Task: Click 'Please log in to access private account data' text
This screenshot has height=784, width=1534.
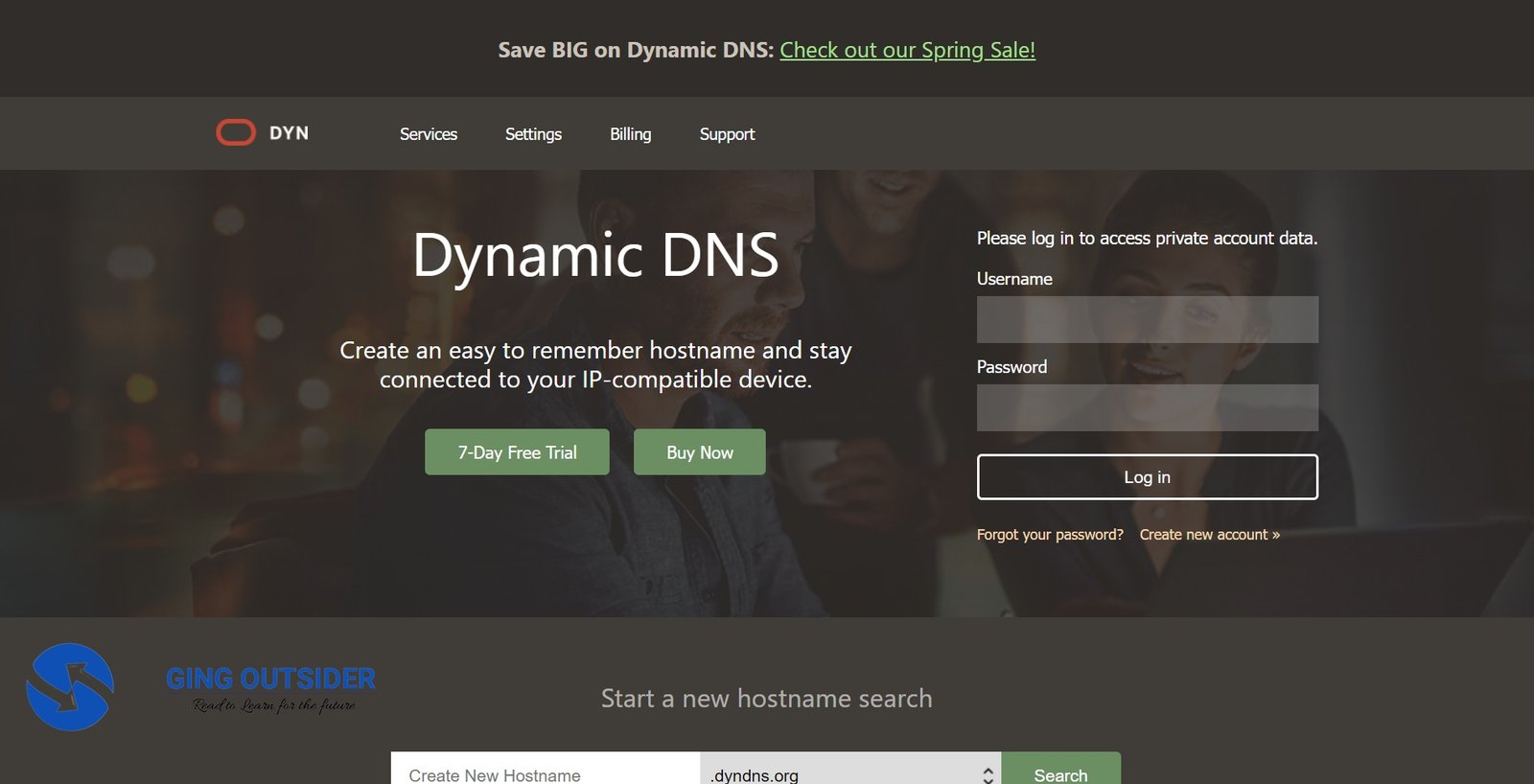Action: tap(1147, 238)
